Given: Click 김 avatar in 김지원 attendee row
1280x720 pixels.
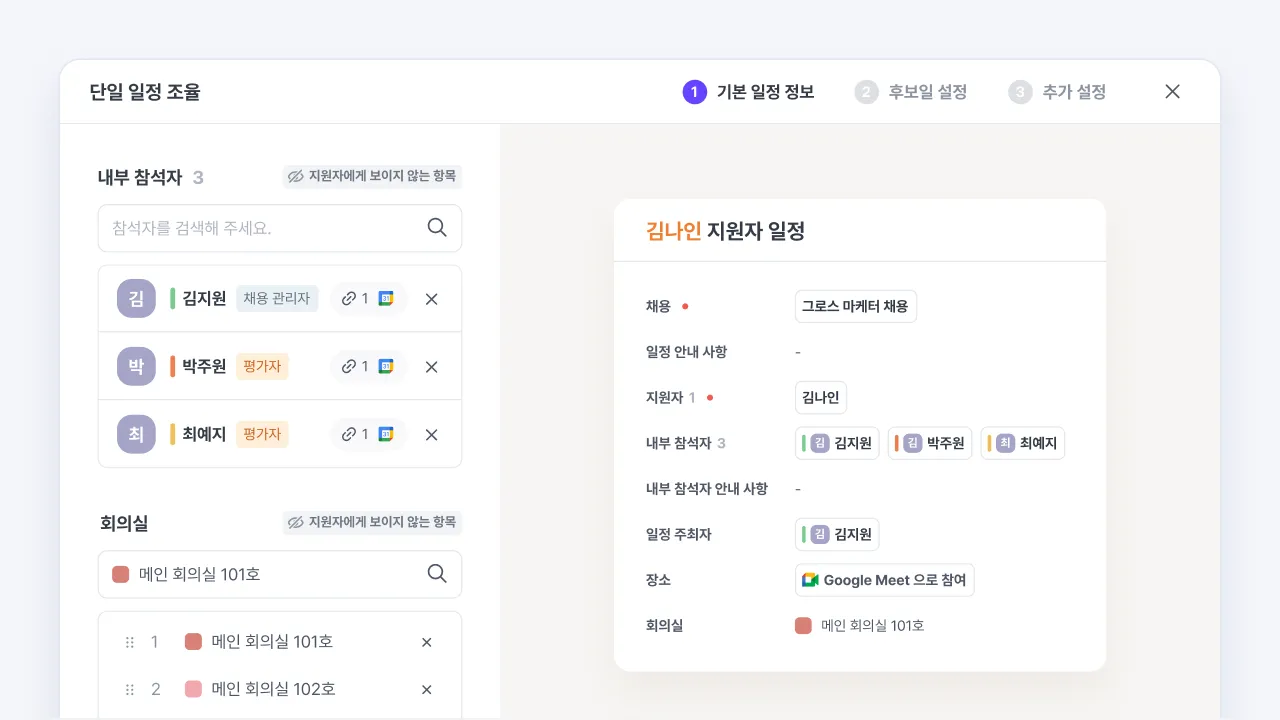Looking at the screenshot, I should 136,298.
